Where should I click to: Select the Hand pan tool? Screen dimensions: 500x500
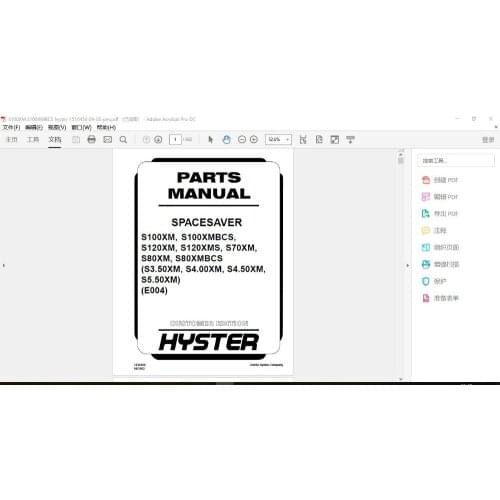pyautogui.click(x=226, y=139)
